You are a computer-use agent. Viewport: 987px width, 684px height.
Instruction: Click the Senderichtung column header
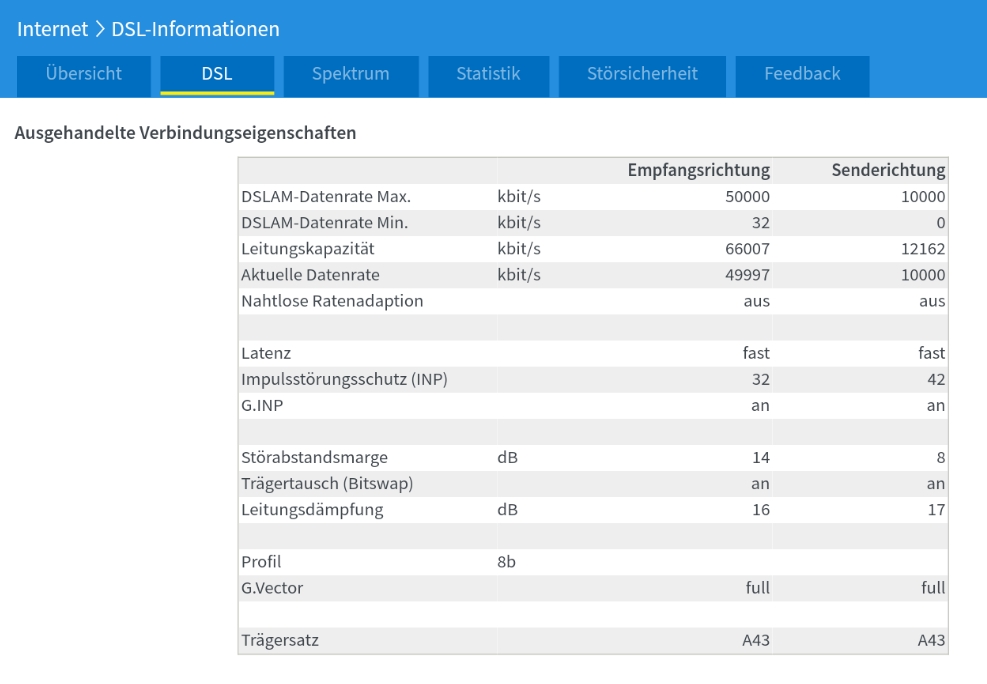click(888, 171)
